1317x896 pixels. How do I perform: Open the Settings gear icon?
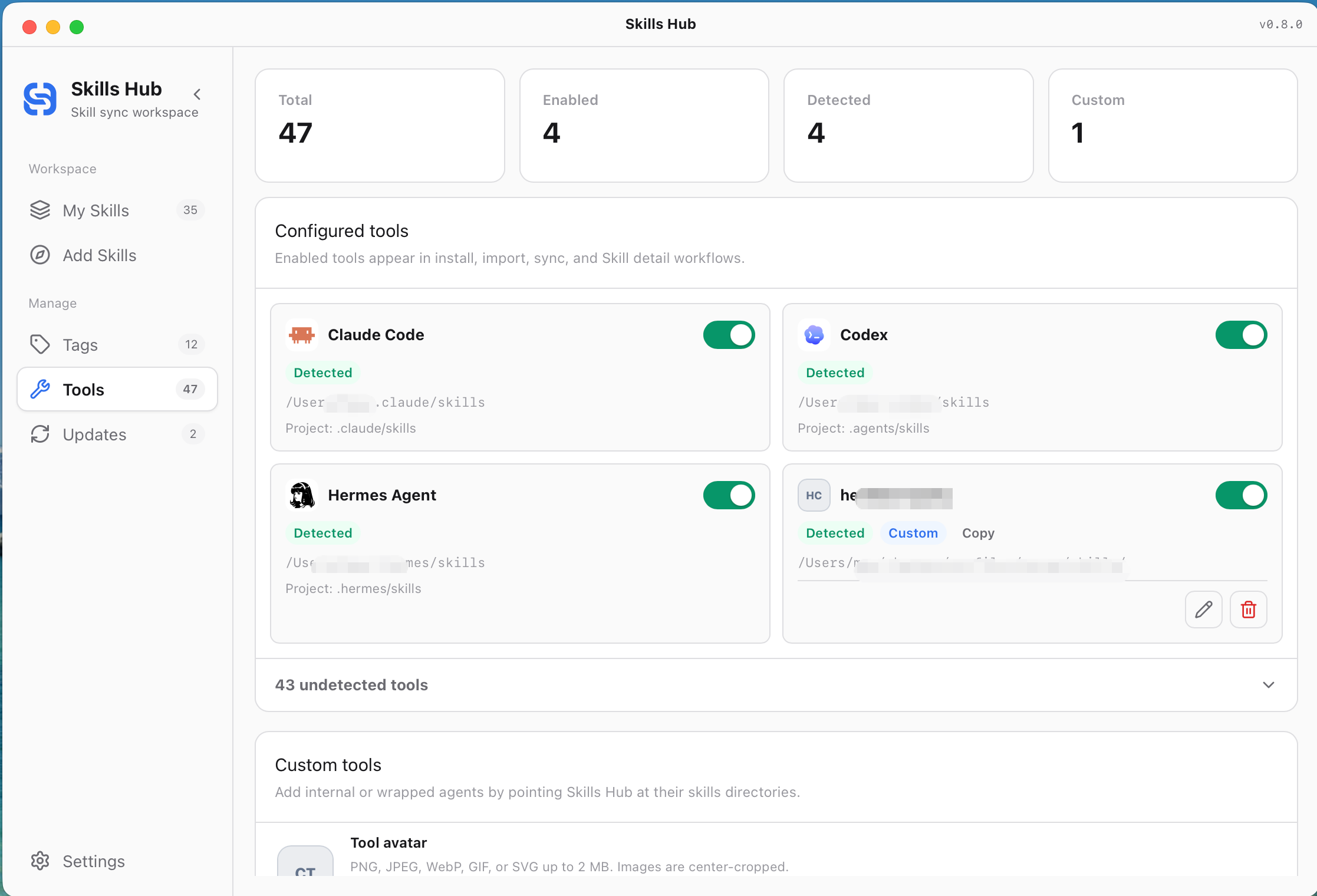40,861
